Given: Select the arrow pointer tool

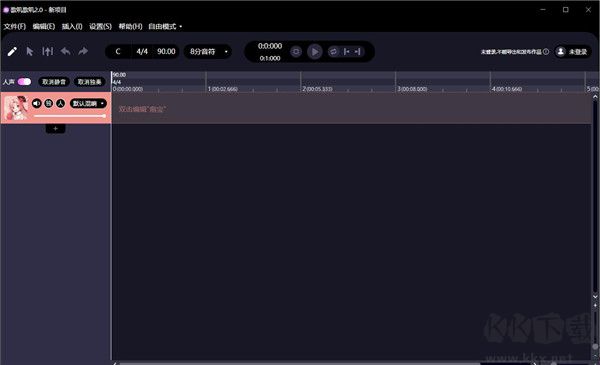Looking at the screenshot, I should [30, 51].
